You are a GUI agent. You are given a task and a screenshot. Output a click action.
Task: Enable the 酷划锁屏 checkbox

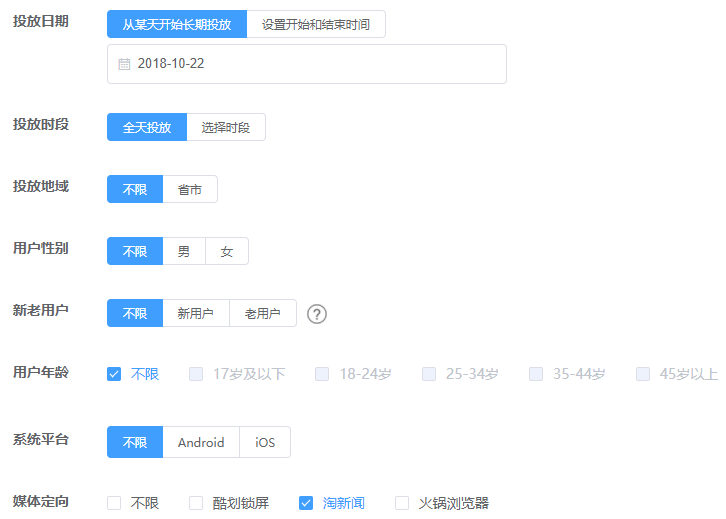coord(194,503)
